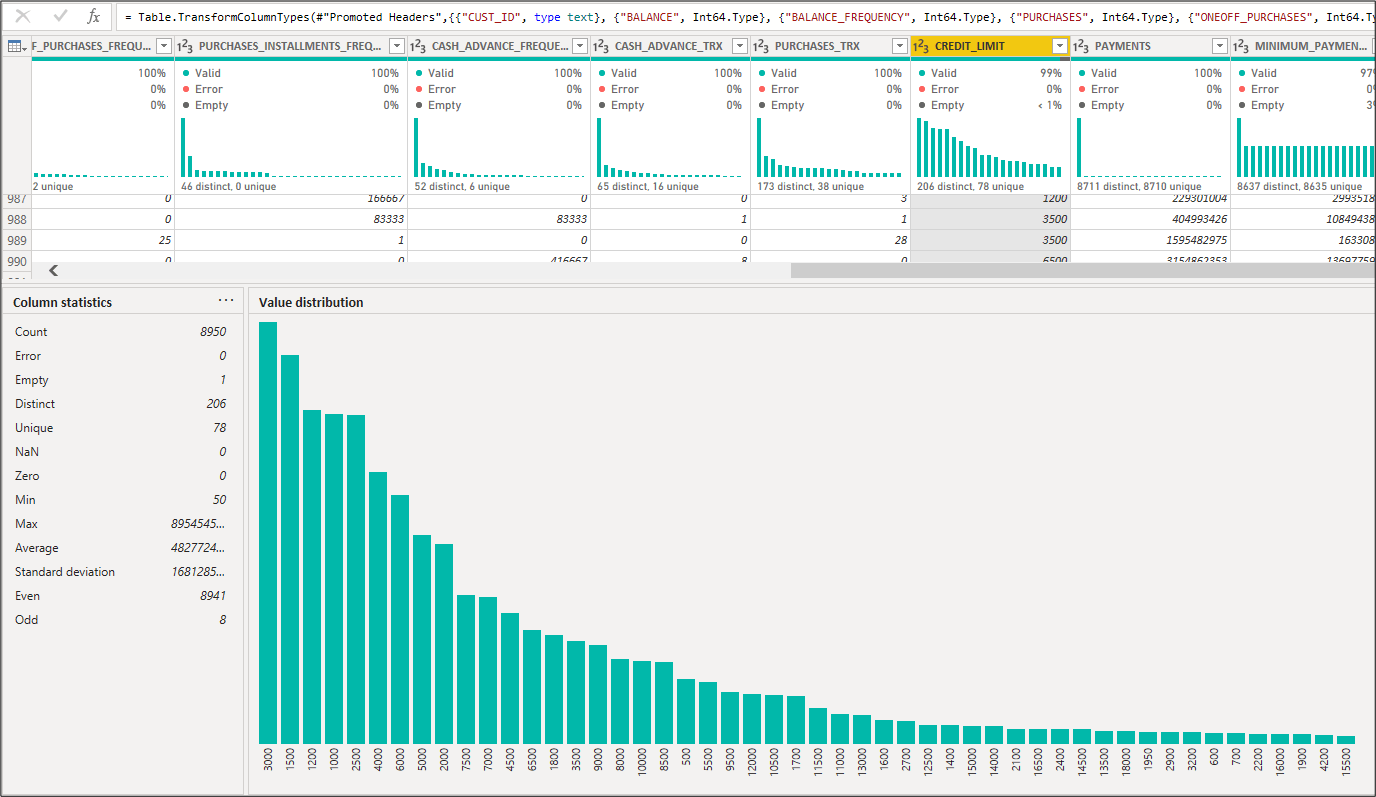Click the horizontal scrollbar thumb of the data grid
The image size is (1376, 797).
click(x=1080, y=270)
